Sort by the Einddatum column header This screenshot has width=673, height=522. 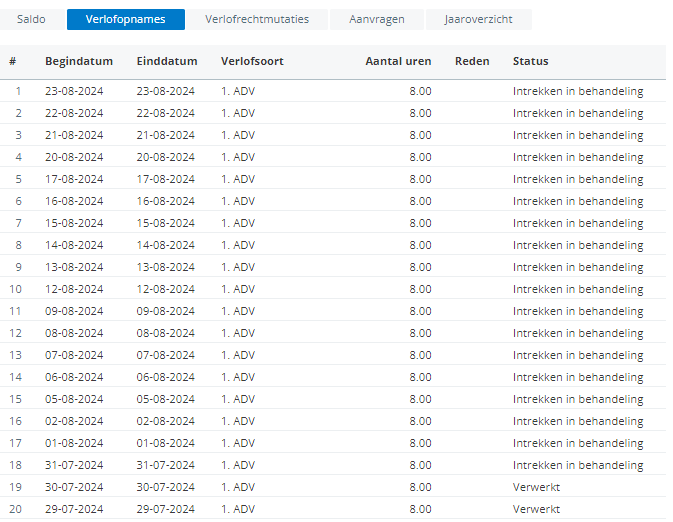tap(167, 61)
